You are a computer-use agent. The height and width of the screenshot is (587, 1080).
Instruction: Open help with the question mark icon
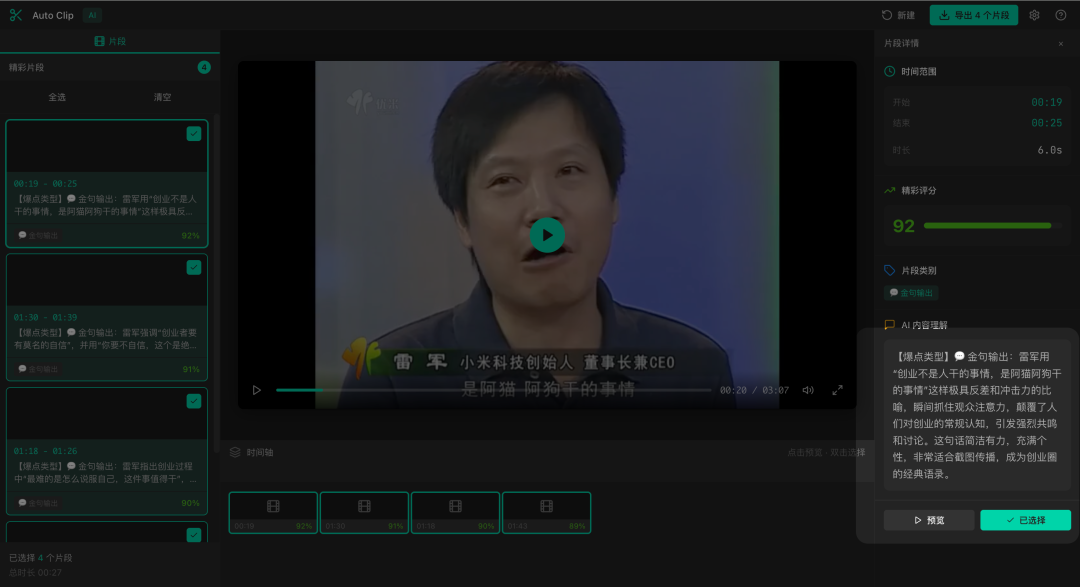click(x=1062, y=15)
